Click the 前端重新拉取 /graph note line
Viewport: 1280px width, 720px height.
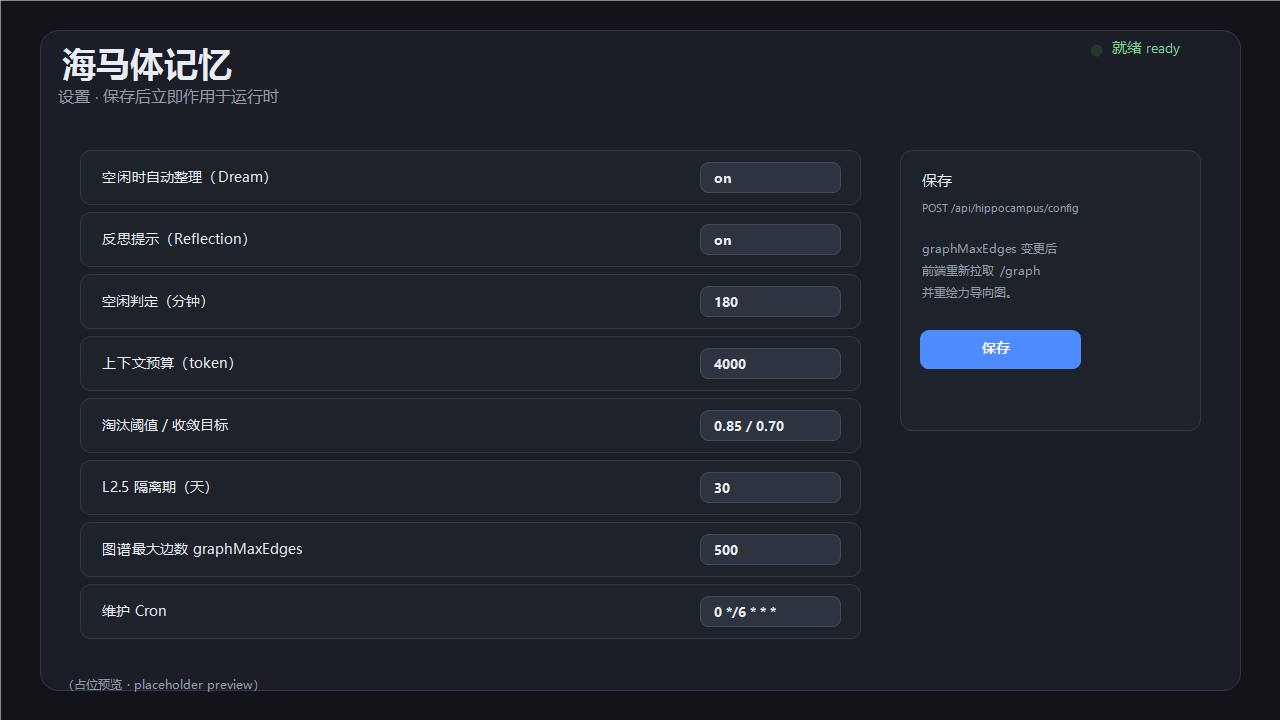click(981, 271)
